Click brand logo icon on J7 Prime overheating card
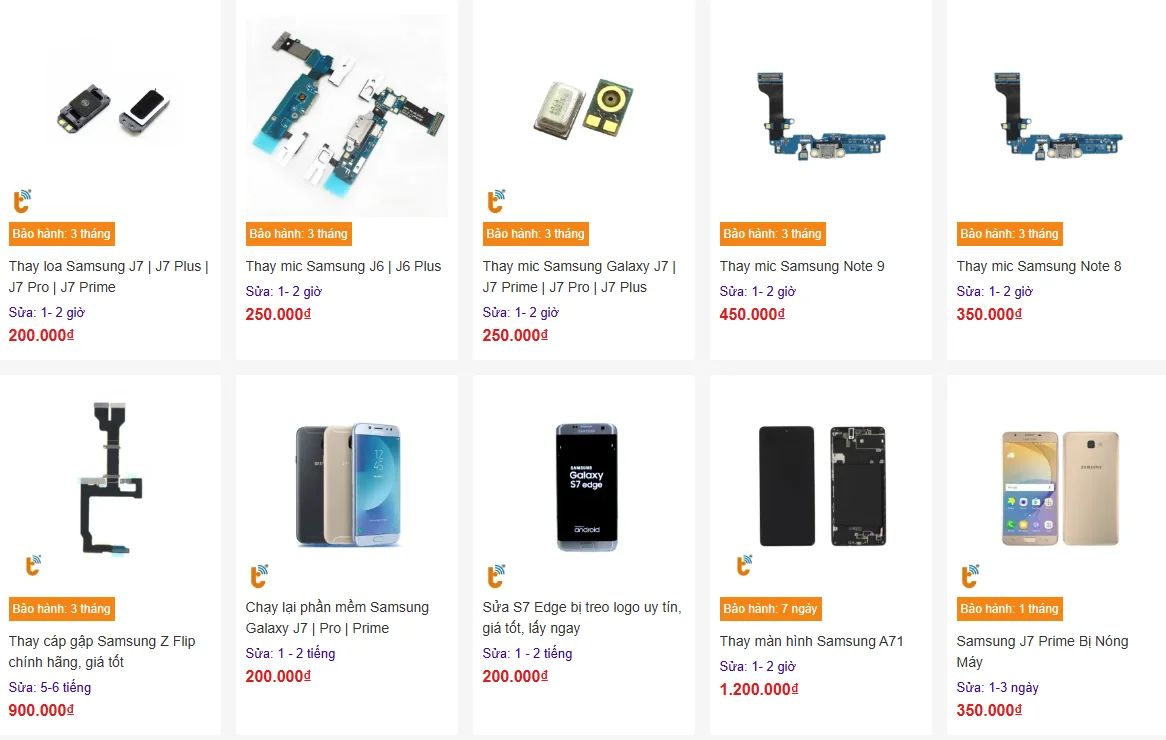This screenshot has height=740, width=1166. point(970,576)
